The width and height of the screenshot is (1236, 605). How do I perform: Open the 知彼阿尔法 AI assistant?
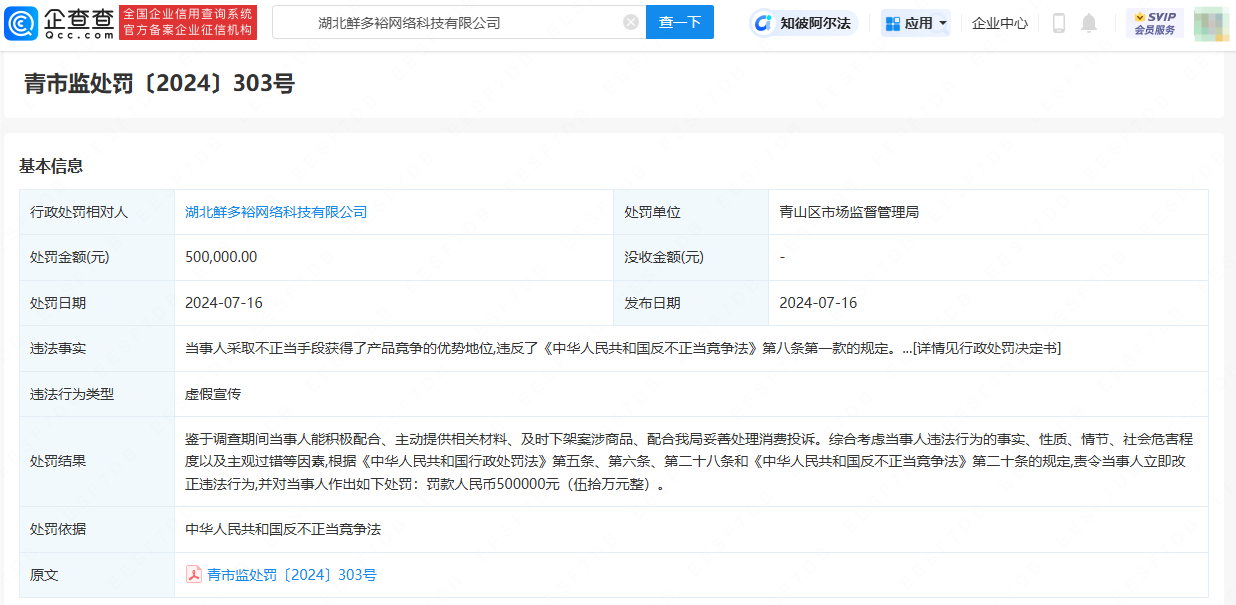[804, 23]
